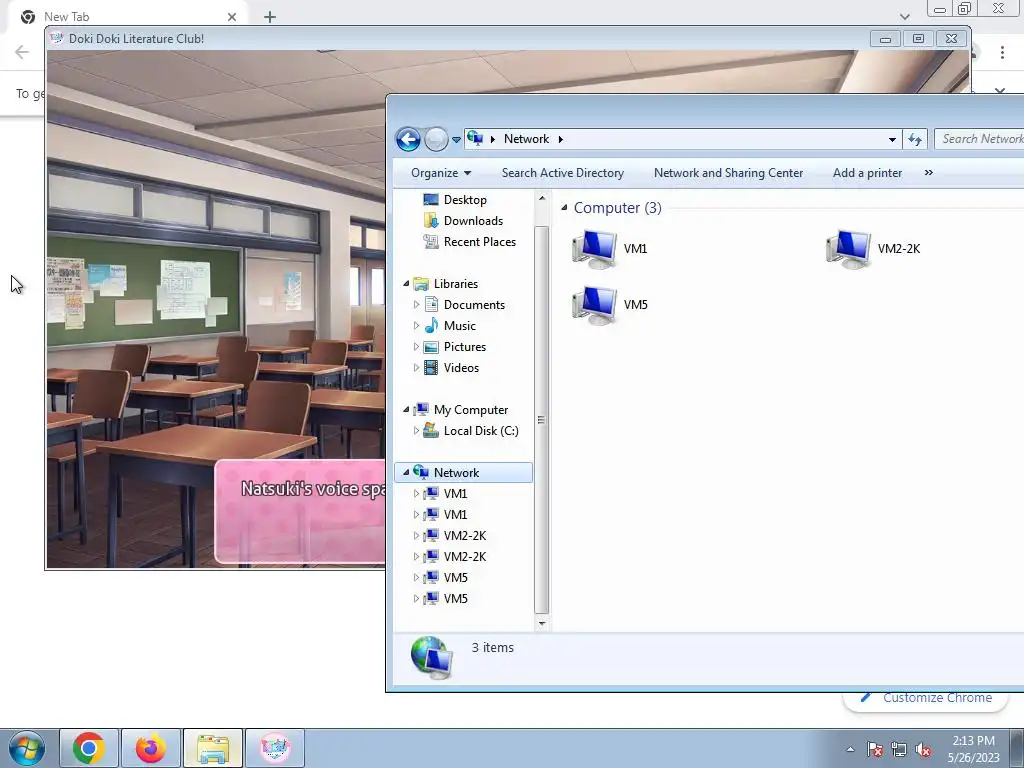This screenshot has width=1024, height=768.
Task: Open the Chrome tab search dropdown
Action: click(x=904, y=17)
